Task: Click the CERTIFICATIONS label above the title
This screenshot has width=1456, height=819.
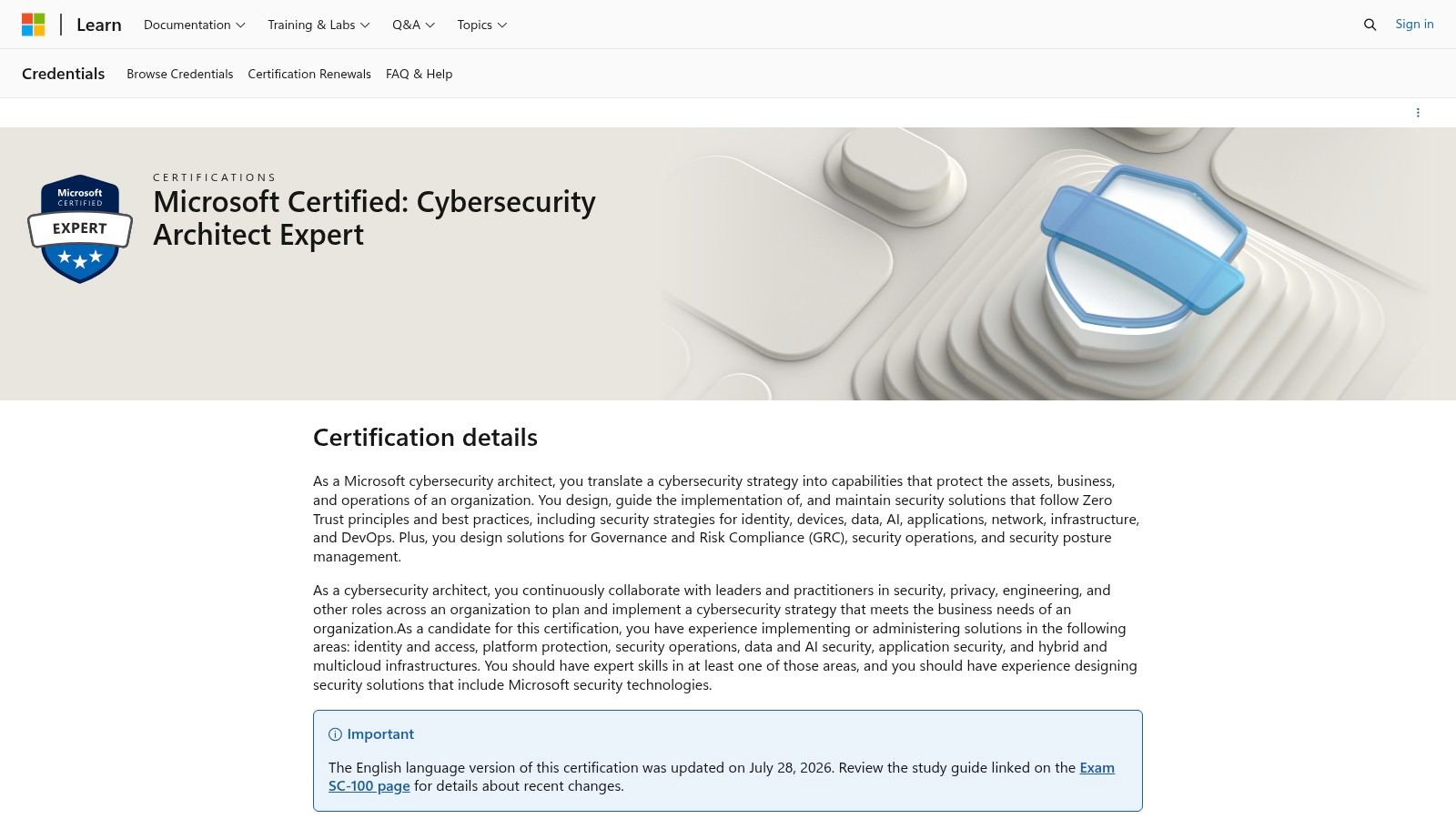Action: coord(214,177)
